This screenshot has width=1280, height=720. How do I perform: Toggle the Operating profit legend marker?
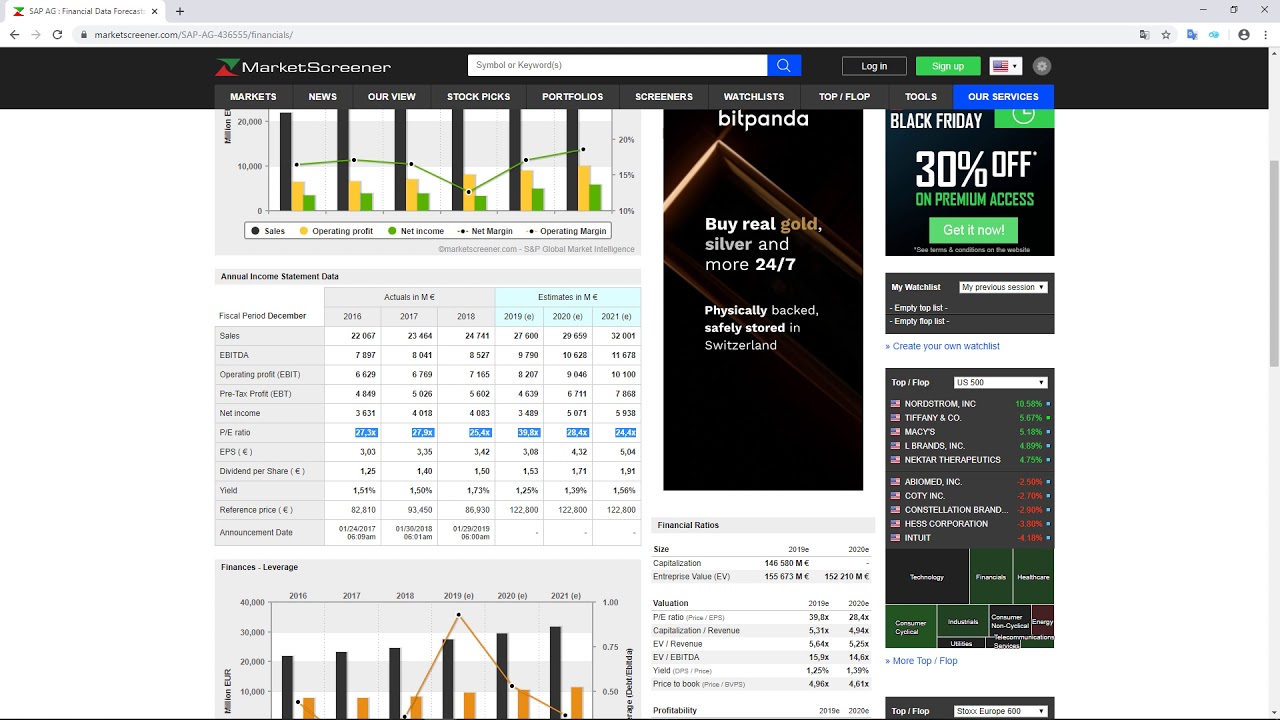tap(304, 231)
